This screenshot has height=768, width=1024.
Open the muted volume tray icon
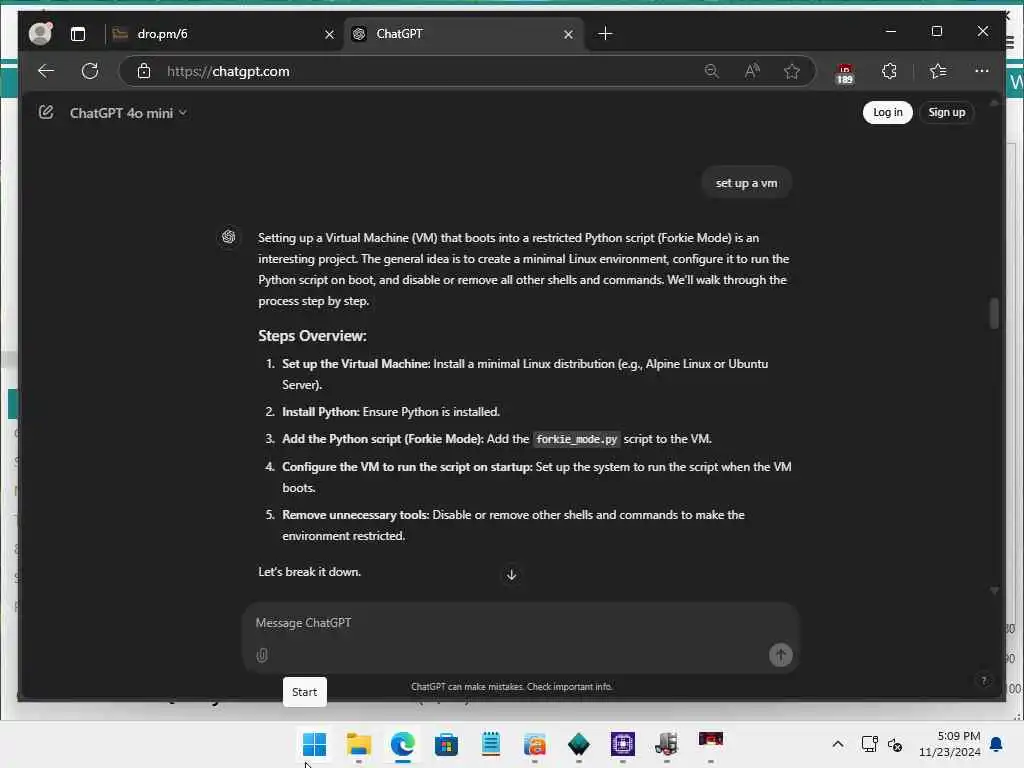(895, 744)
